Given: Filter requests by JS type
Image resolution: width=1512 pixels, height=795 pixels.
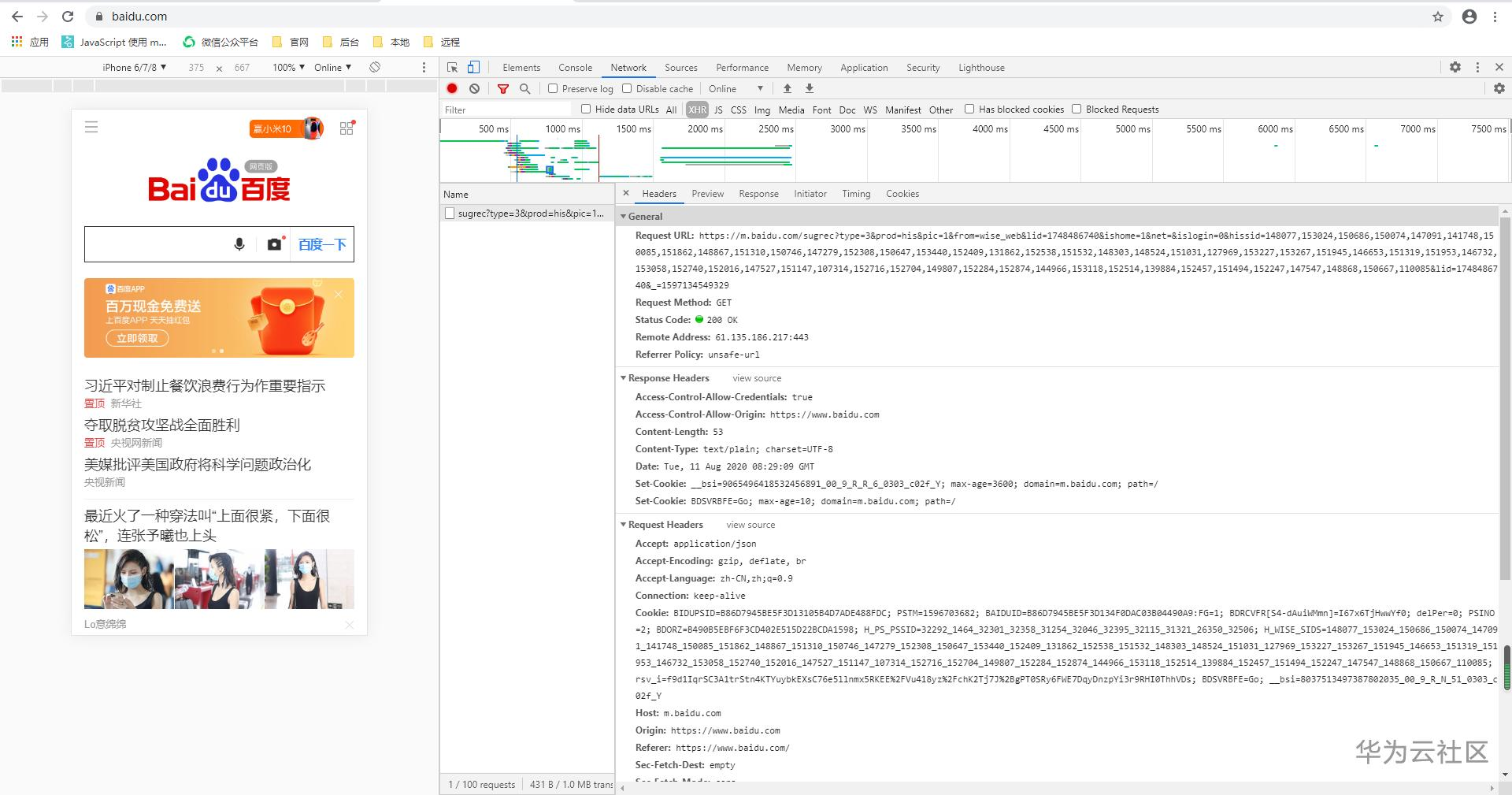Looking at the screenshot, I should pyautogui.click(x=718, y=110).
